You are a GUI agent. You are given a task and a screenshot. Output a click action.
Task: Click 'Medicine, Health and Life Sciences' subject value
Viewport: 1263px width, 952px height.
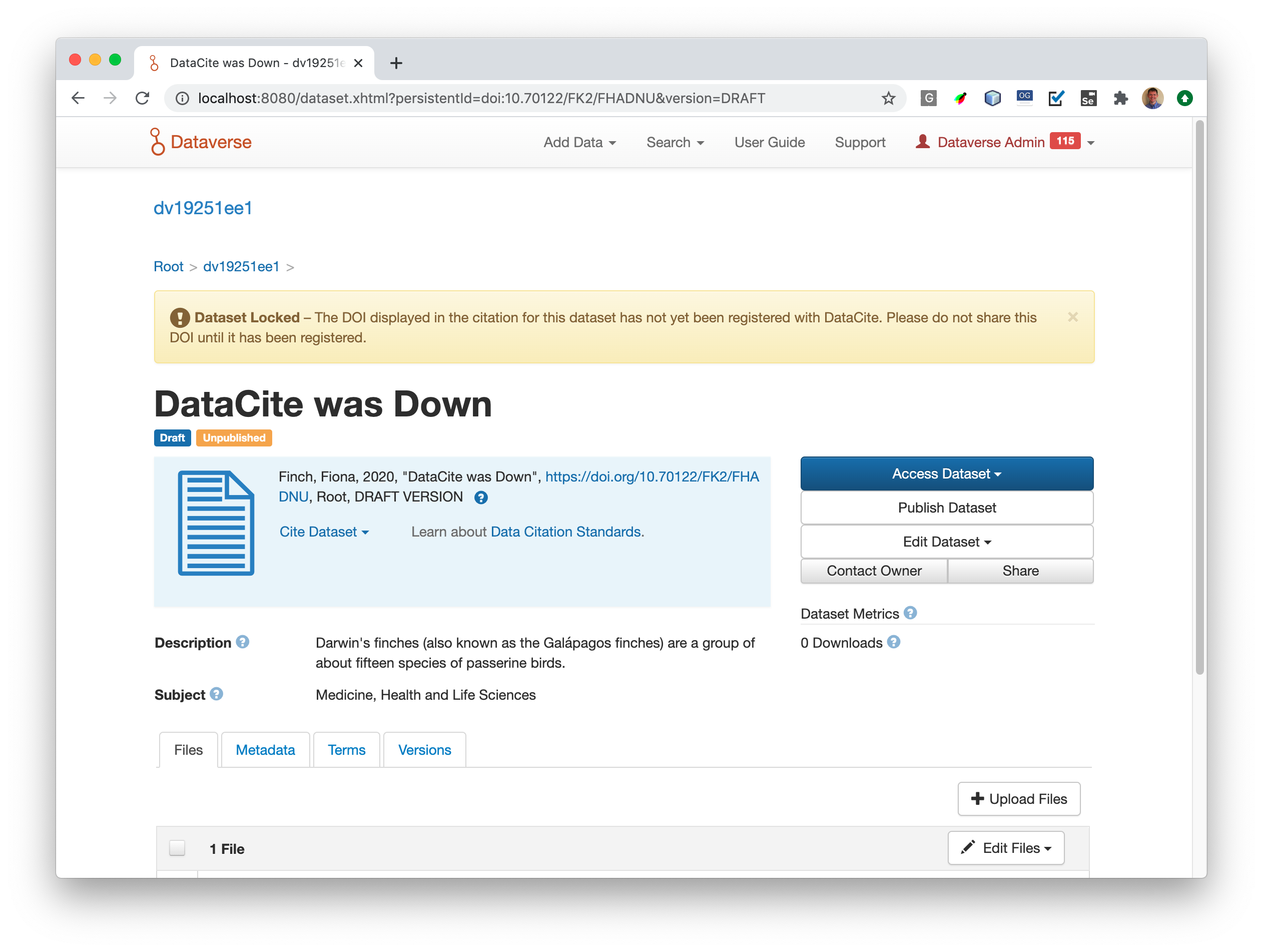(425, 694)
